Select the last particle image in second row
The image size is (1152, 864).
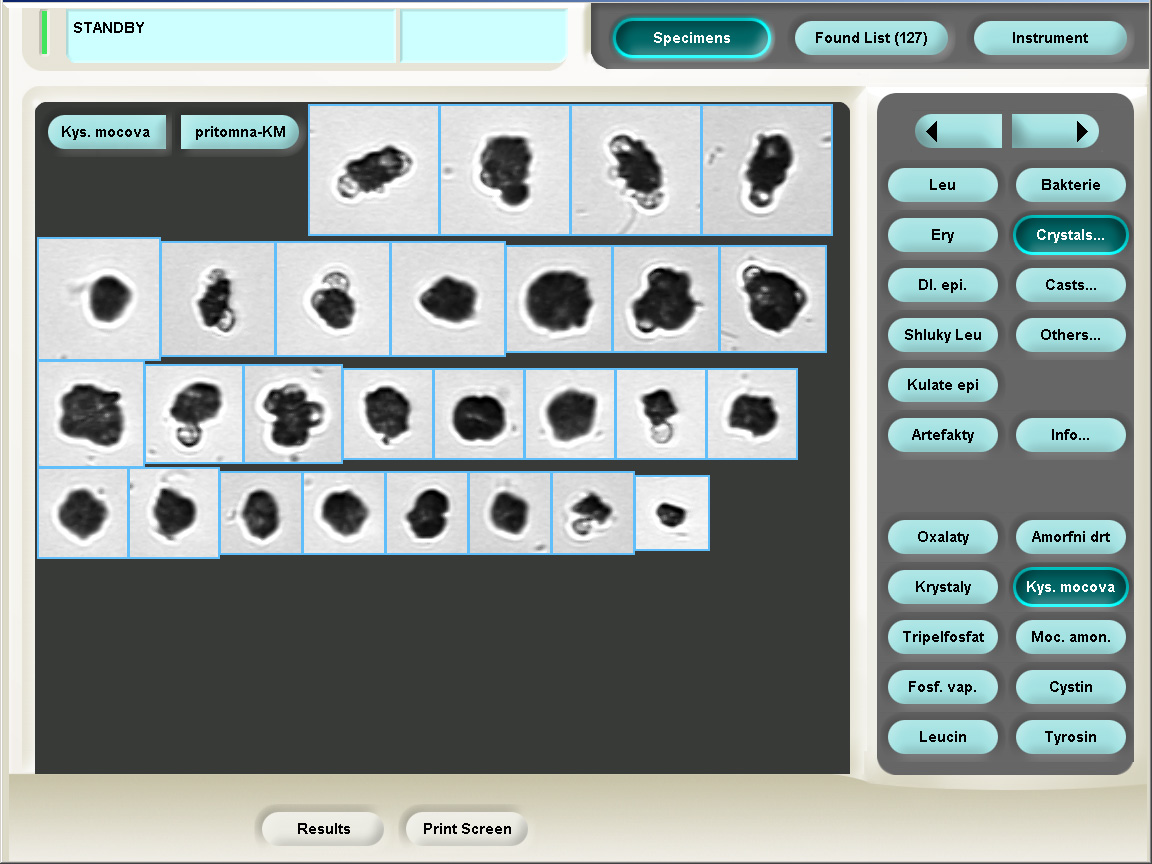[773, 299]
